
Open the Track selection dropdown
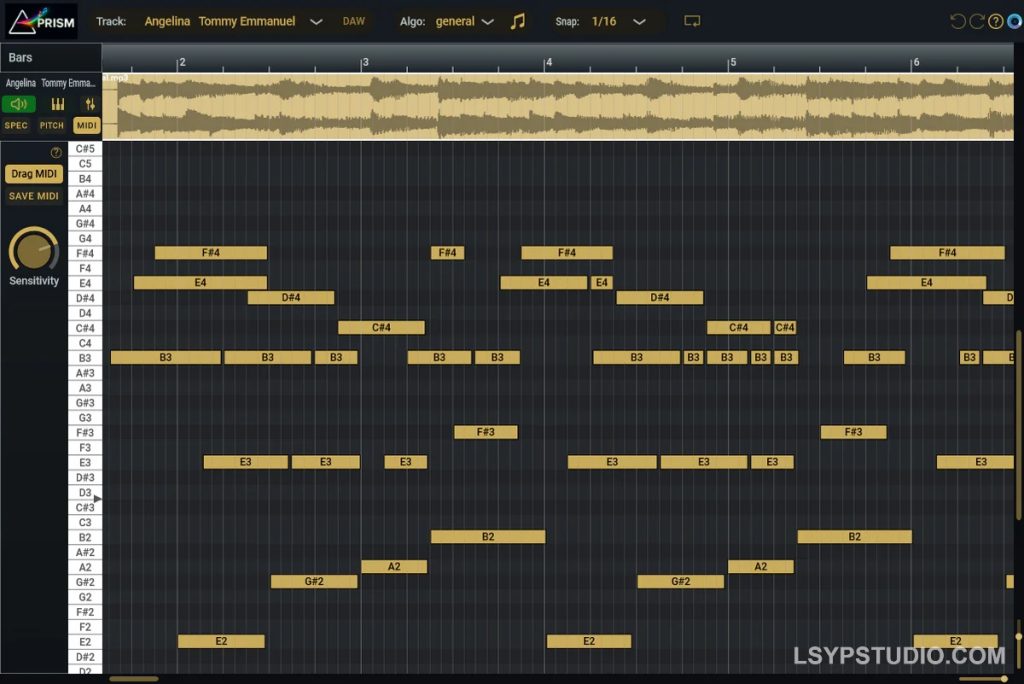316,20
